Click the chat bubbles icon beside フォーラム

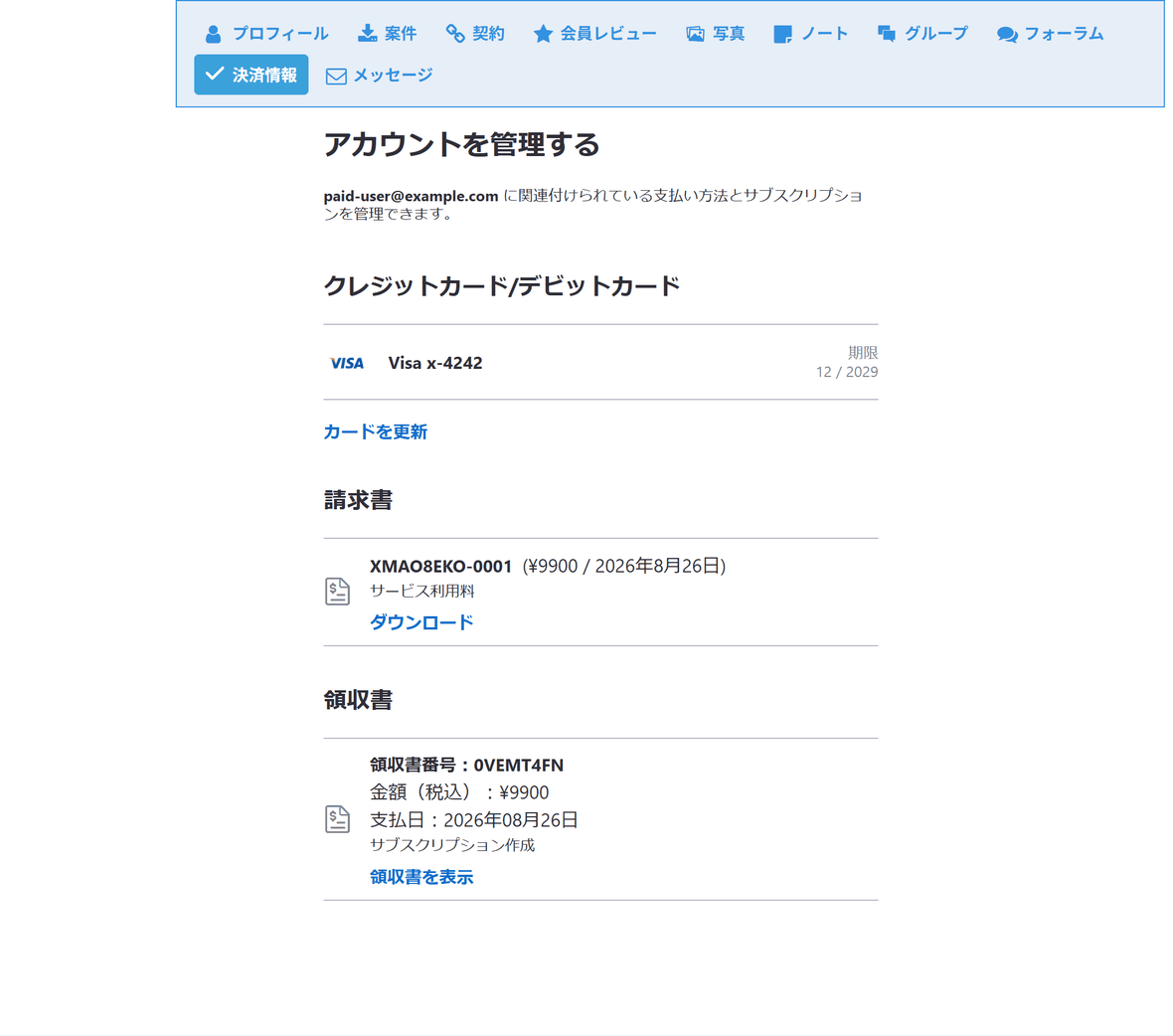click(x=1007, y=35)
